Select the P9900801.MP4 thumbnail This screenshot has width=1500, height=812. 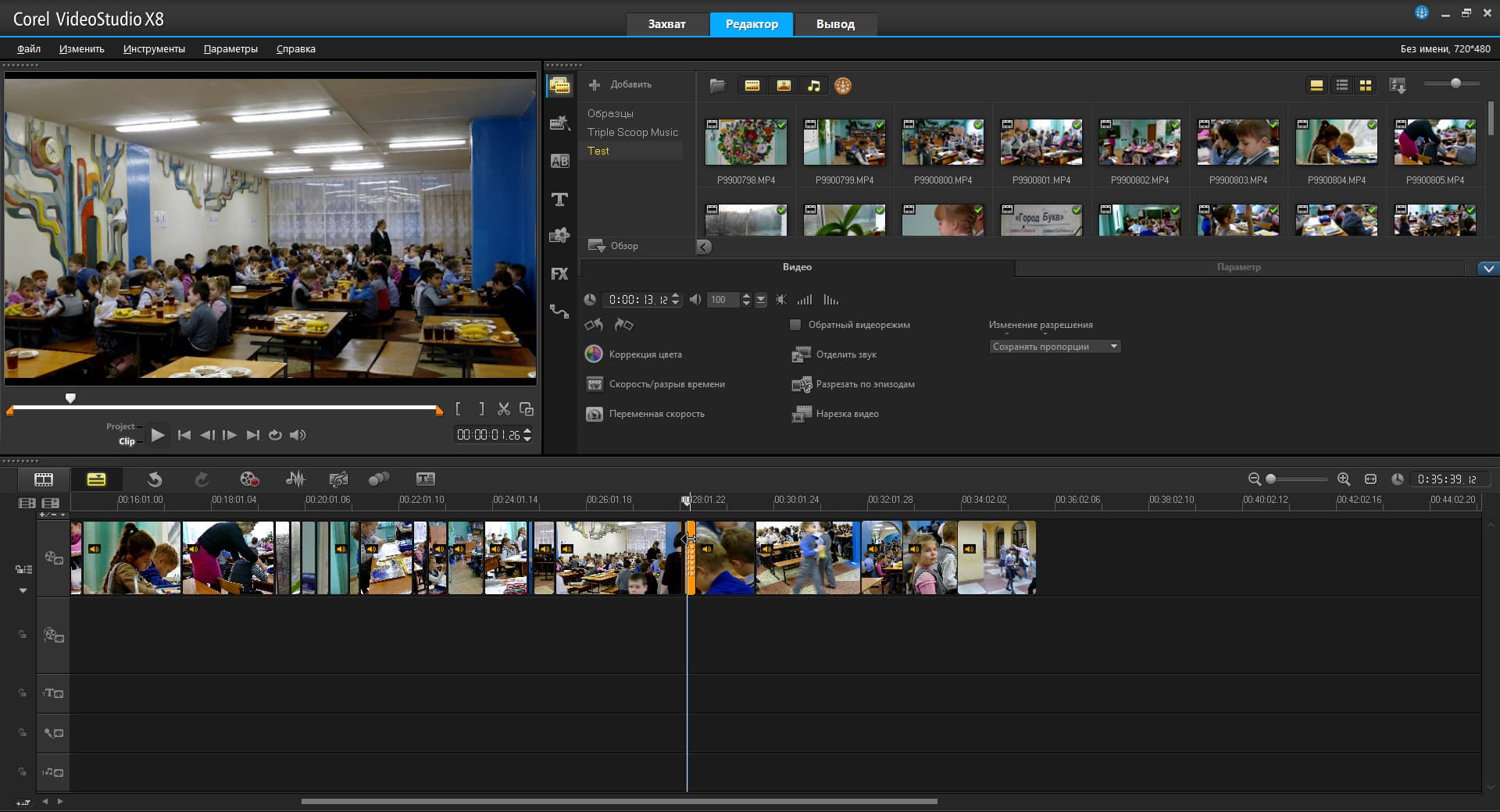point(1041,143)
